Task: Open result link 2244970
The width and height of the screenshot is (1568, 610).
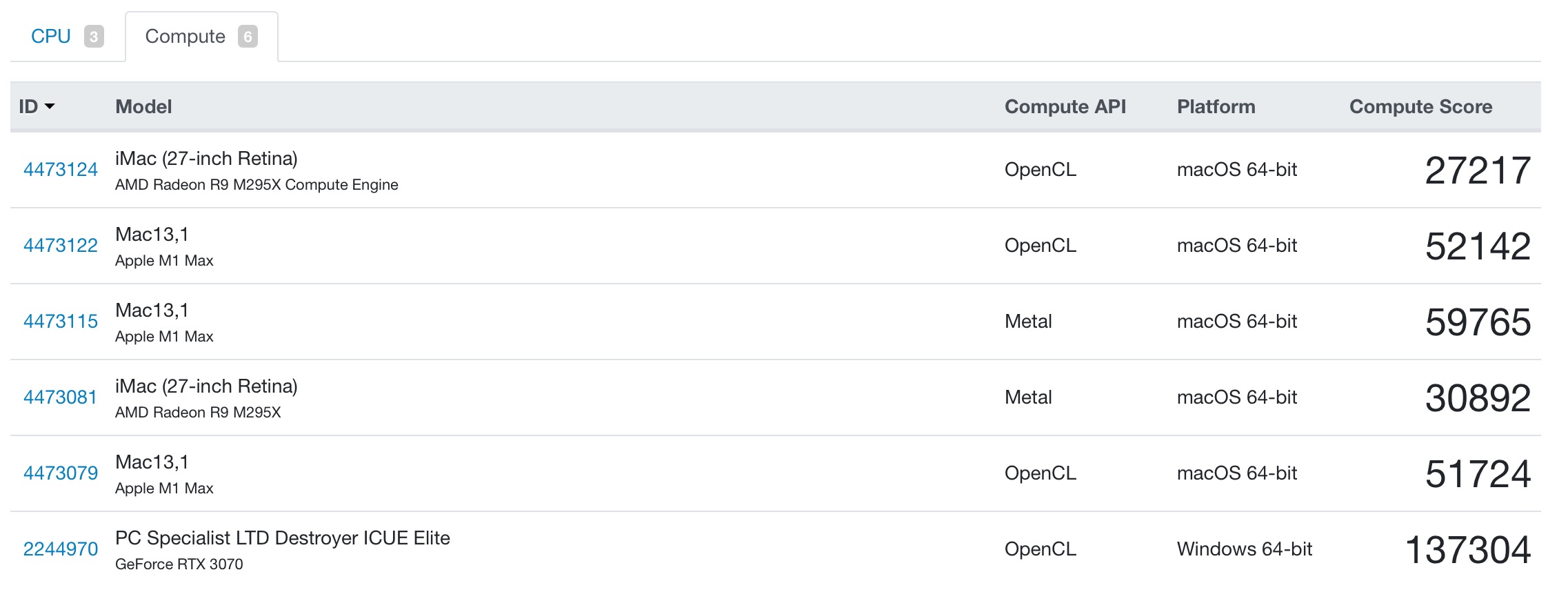Action: click(61, 549)
